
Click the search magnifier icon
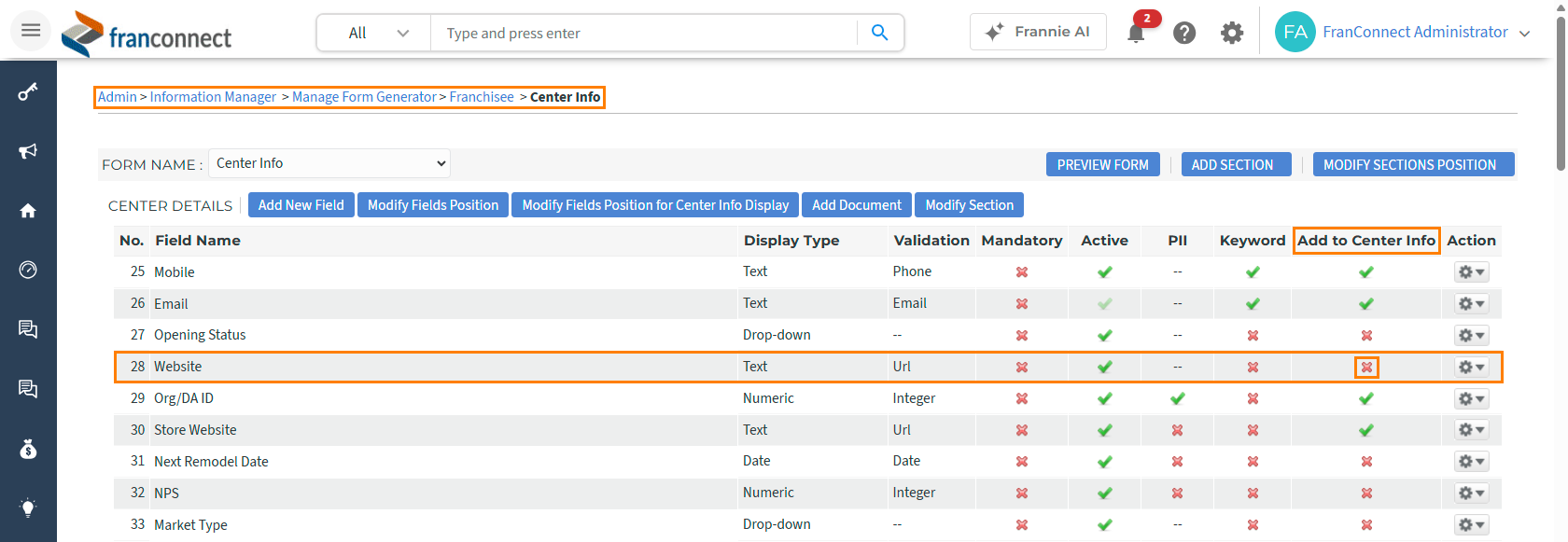click(x=879, y=33)
